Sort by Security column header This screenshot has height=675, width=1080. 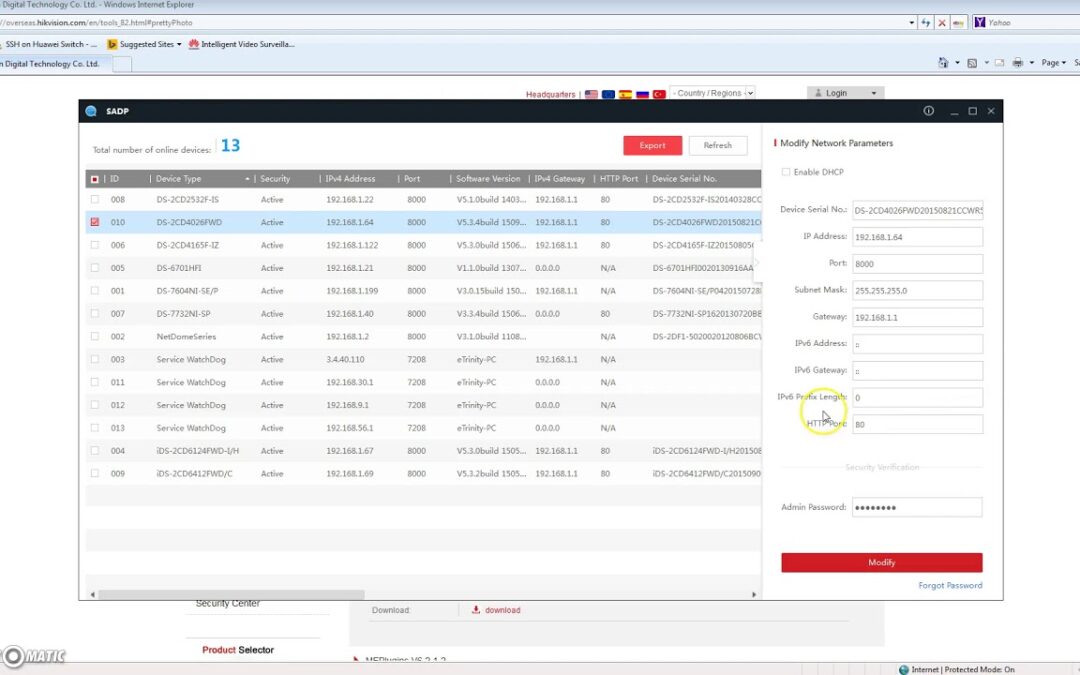[x=276, y=178]
